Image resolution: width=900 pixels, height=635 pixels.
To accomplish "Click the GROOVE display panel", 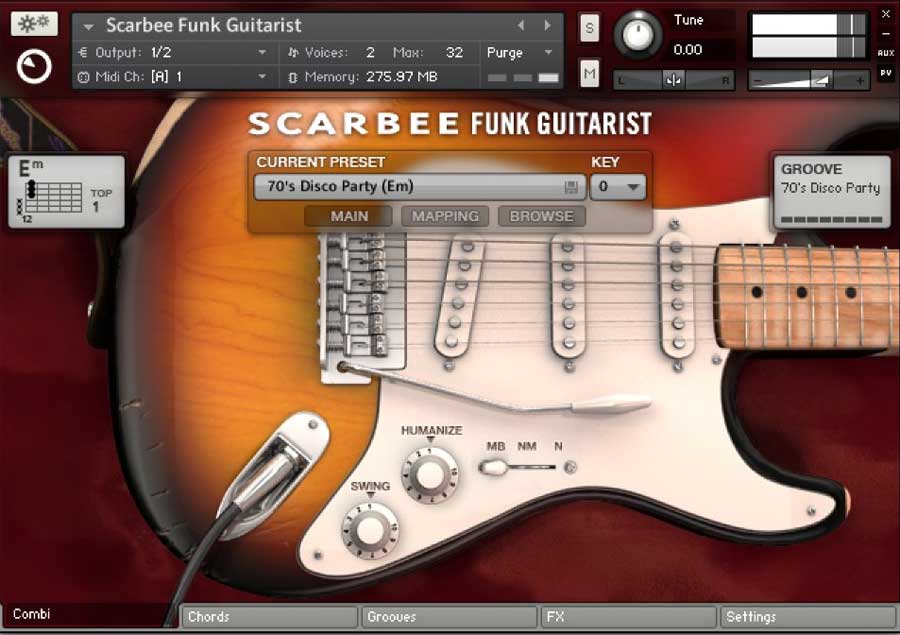I will click(x=831, y=192).
